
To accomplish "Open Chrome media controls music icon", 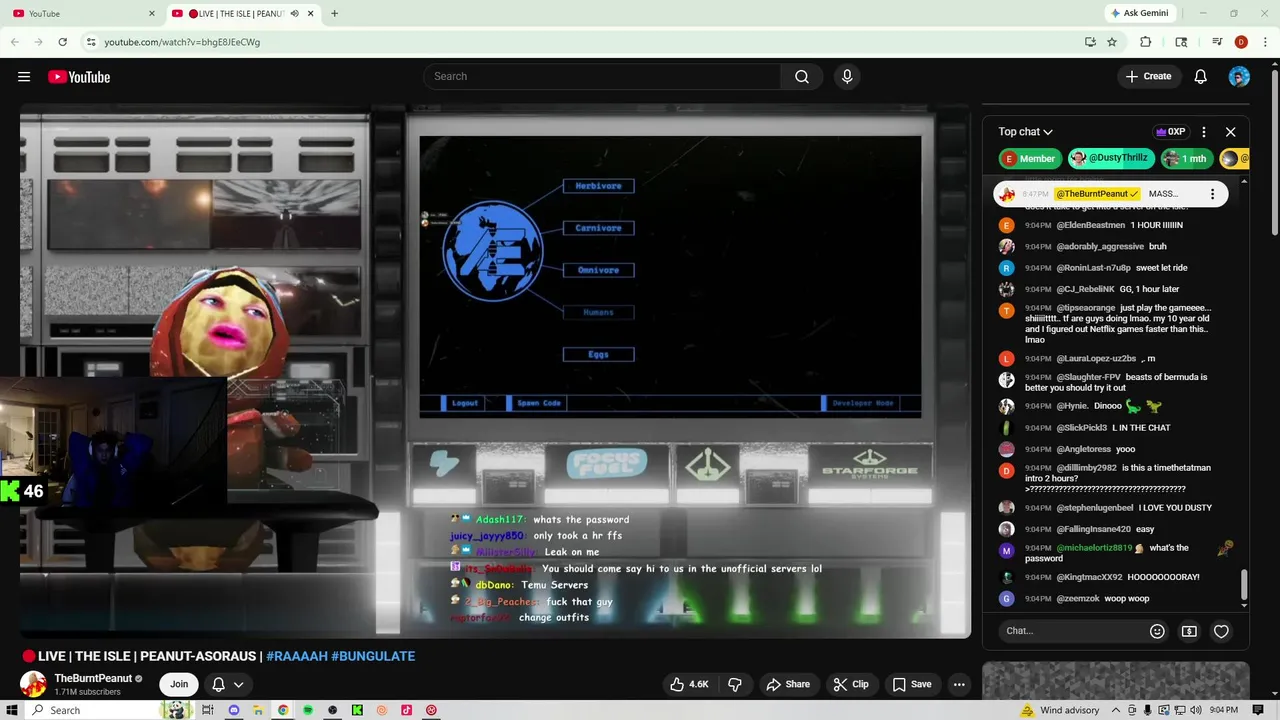I will click(x=1217, y=42).
